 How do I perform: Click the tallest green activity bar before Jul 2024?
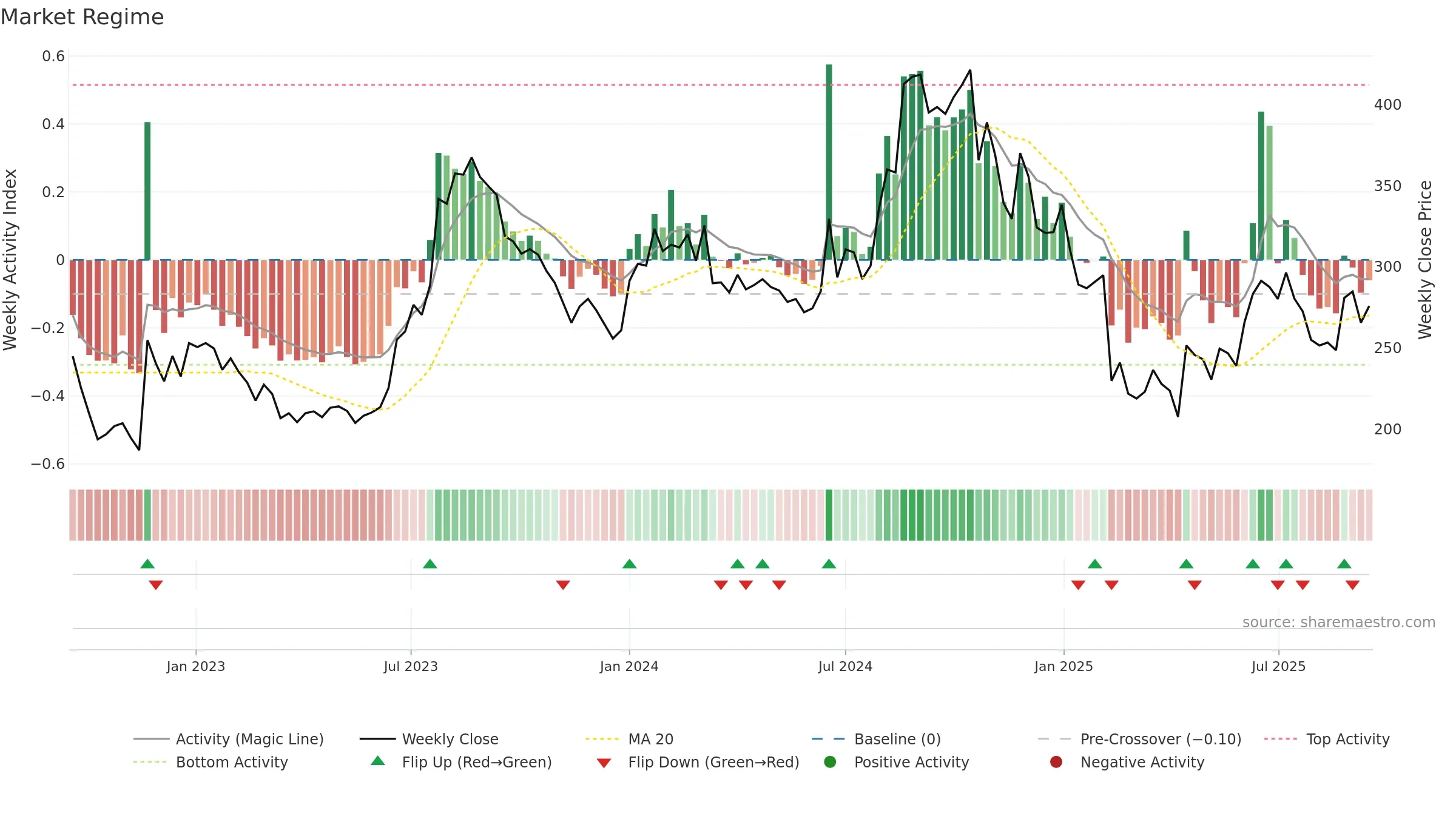click(x=829, y=162)
